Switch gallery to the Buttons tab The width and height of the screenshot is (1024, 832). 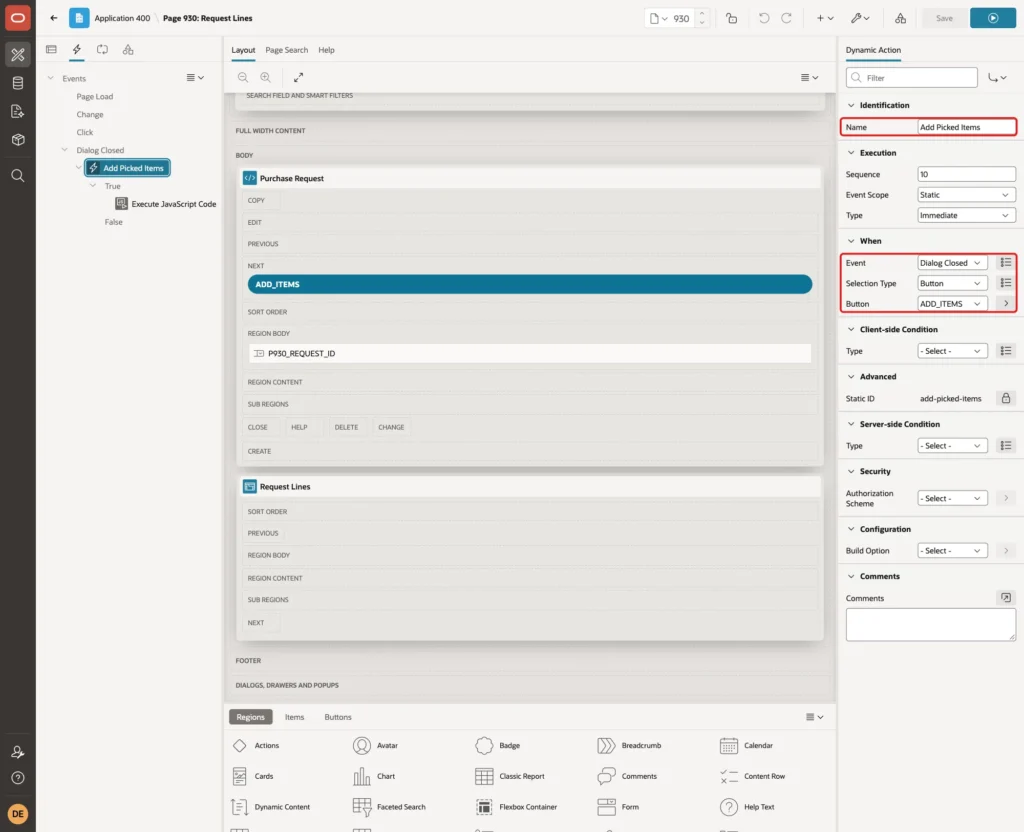click(x=338, y=717)
